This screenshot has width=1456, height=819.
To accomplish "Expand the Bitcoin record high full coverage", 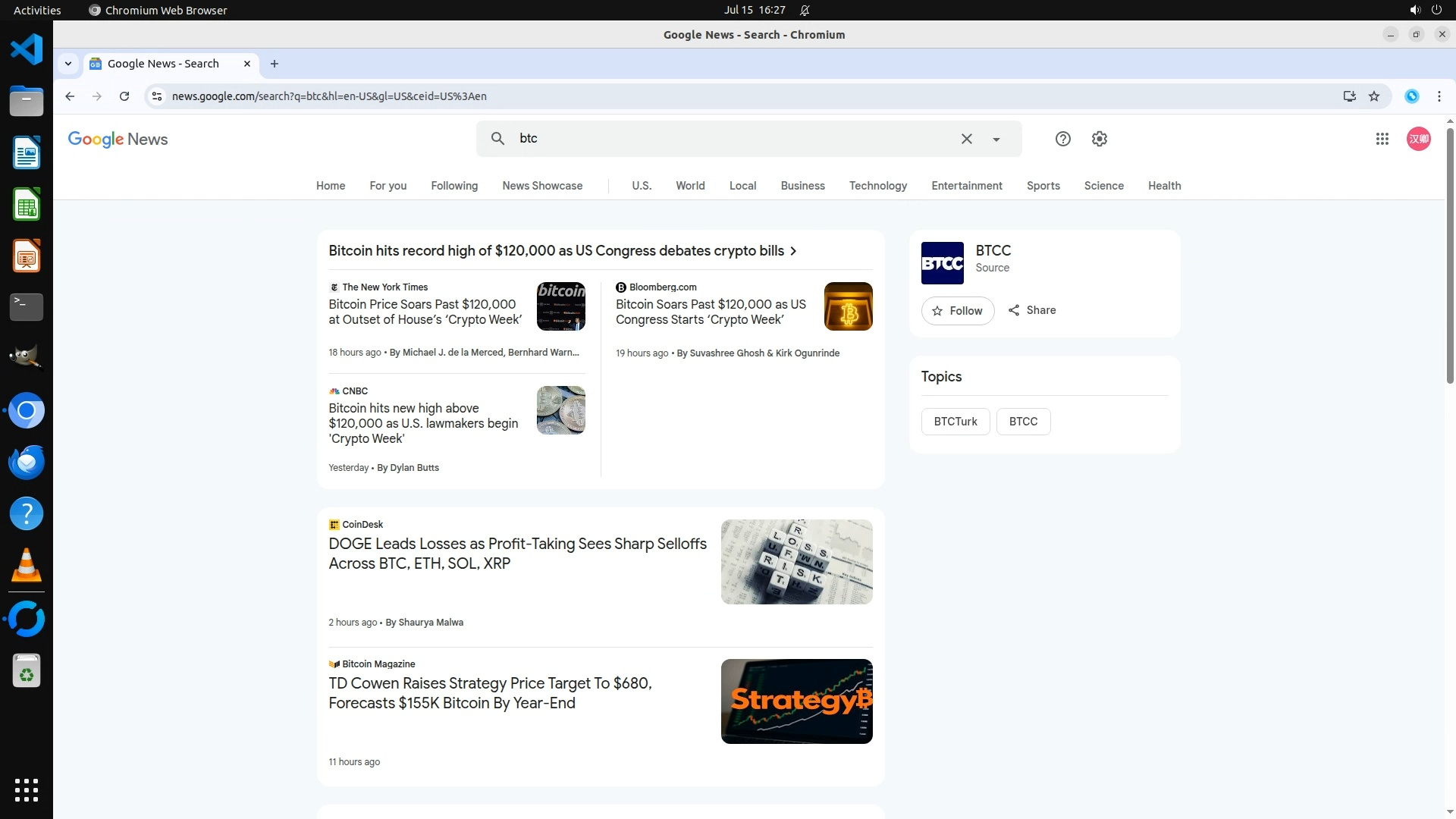I will pos(562,251).
